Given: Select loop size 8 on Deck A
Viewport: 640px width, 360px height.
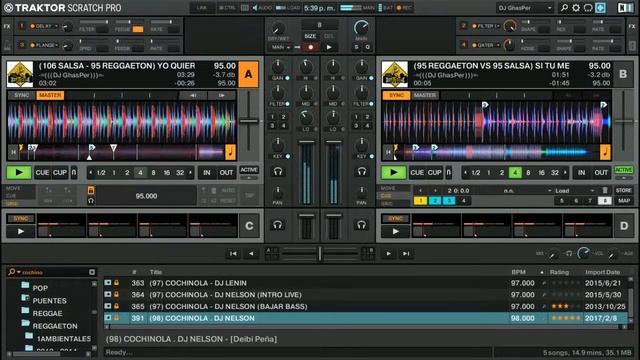Looking at the screenshot, I should pyautogui.click(x=153, y=173).
